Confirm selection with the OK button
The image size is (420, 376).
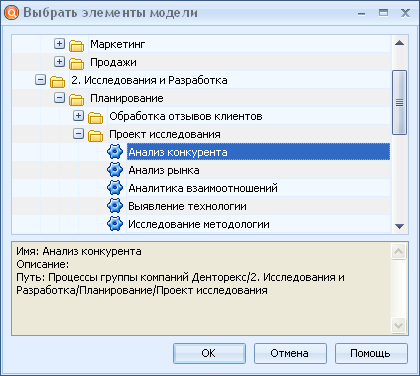pos(209,353)
